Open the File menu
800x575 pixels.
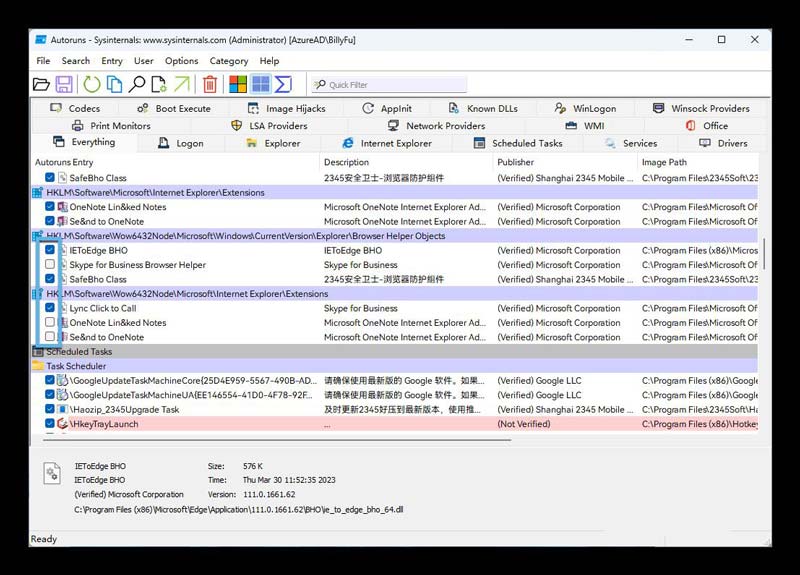[43, 61]
